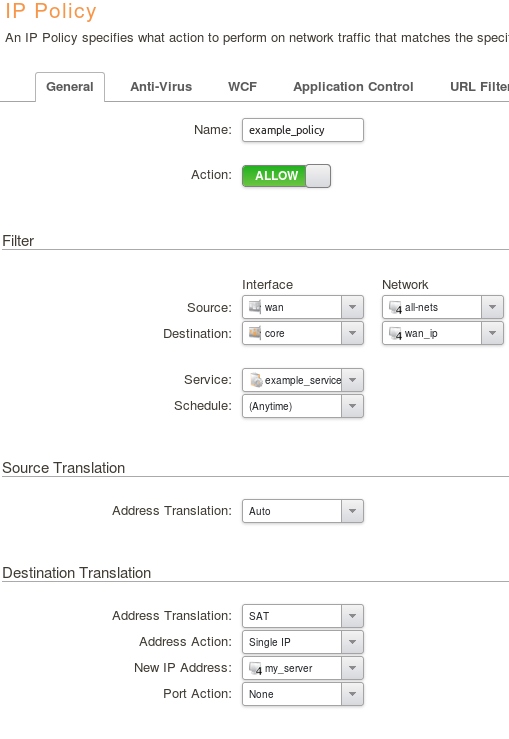This screenshot has height=739, width=509.
Task: Click the example_service service icon
Action: pos(256,380)
